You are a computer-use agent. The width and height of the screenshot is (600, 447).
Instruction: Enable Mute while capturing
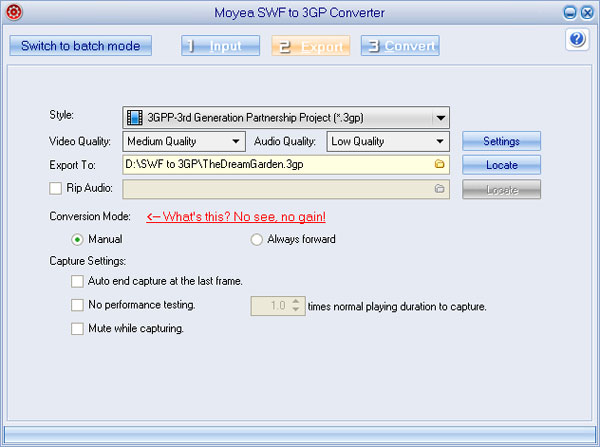click(77, 329)
